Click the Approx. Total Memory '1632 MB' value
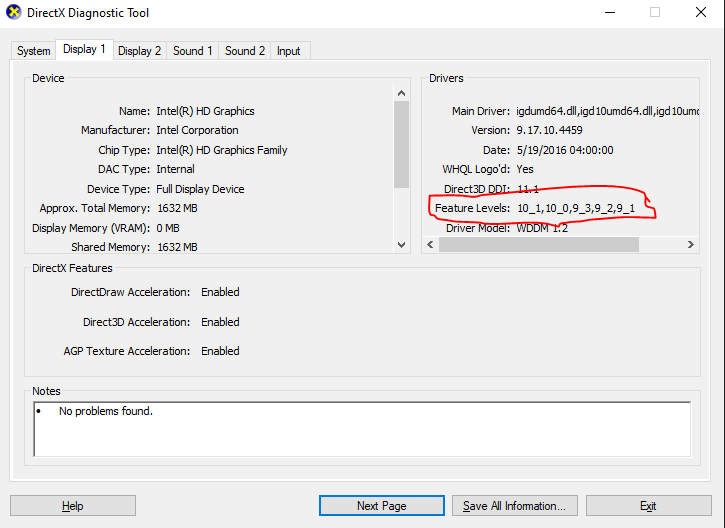The height and width of the screenshot is (528, 725). coord(178,209)
